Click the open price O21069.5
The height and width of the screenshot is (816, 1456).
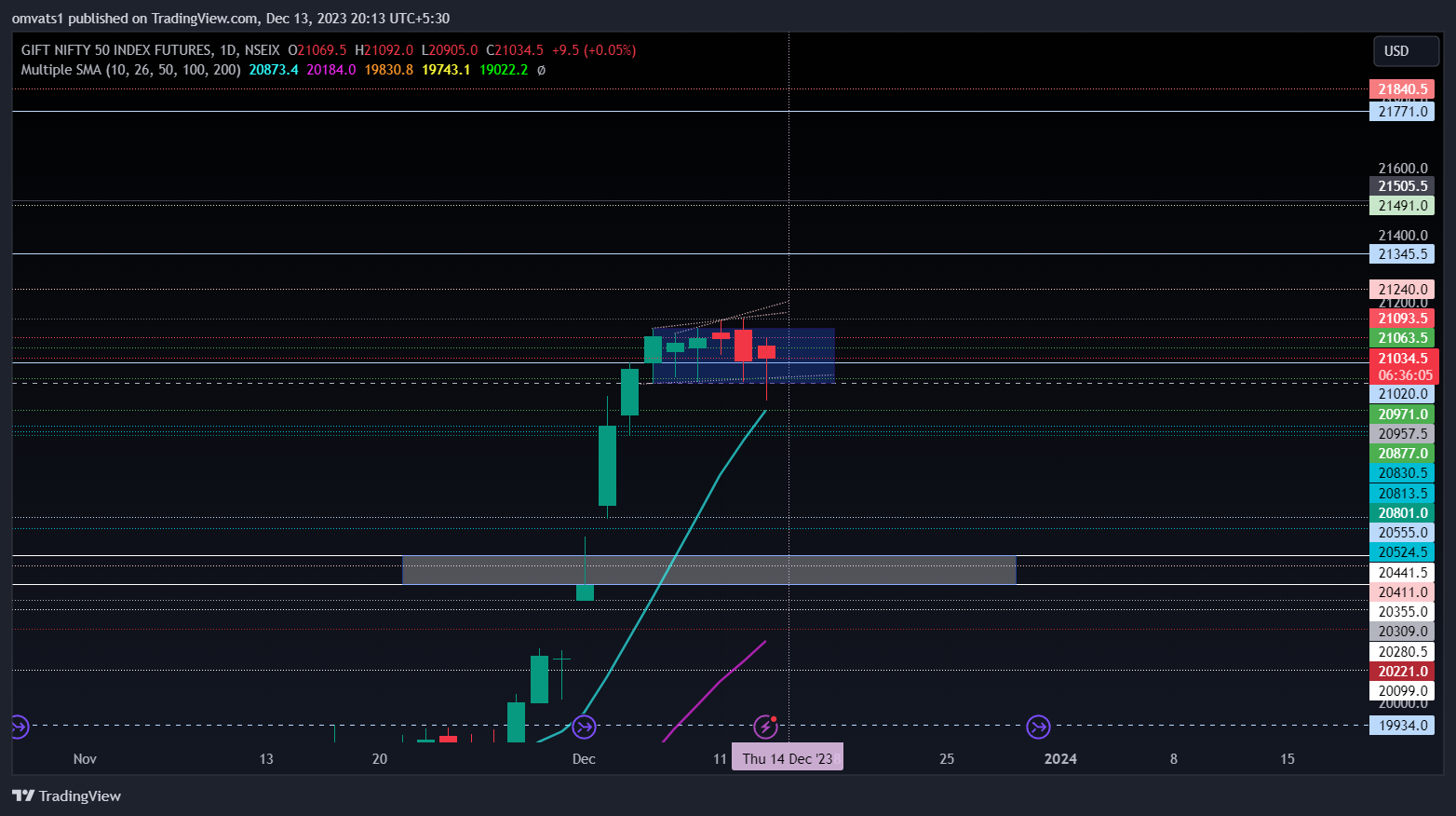pyautogui.click(x=317, y=50)
